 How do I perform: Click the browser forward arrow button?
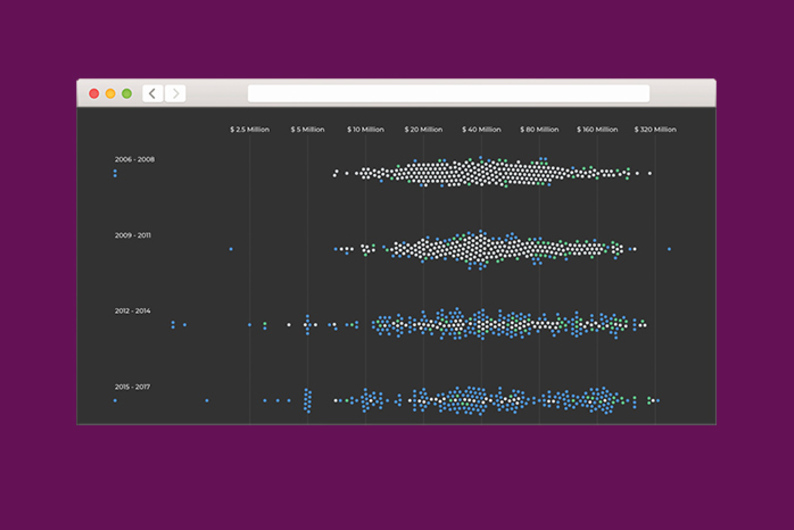[x=176, y=93]
